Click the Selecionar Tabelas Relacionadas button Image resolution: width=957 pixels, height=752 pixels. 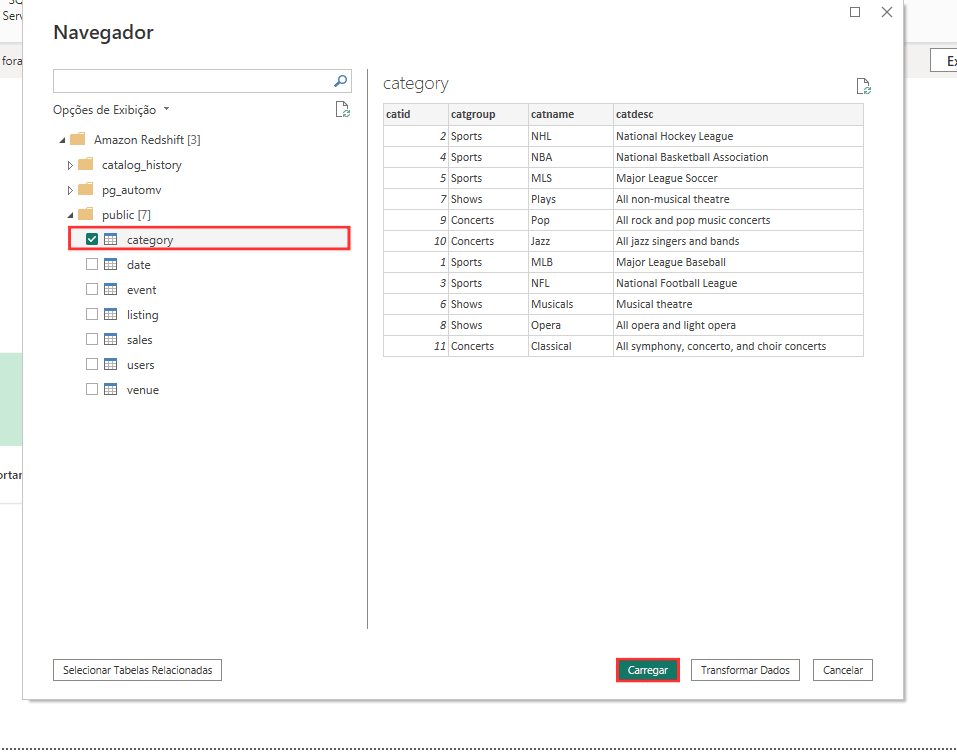(137, 669)
